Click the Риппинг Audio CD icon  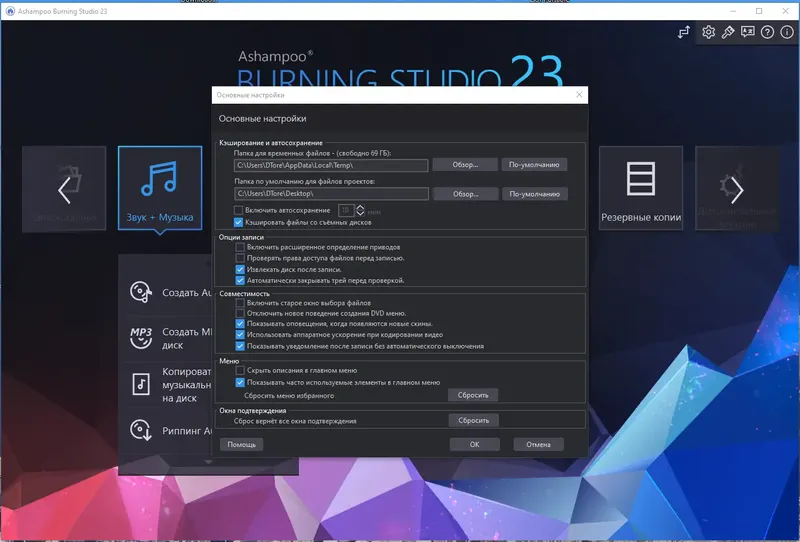point(141,430)
